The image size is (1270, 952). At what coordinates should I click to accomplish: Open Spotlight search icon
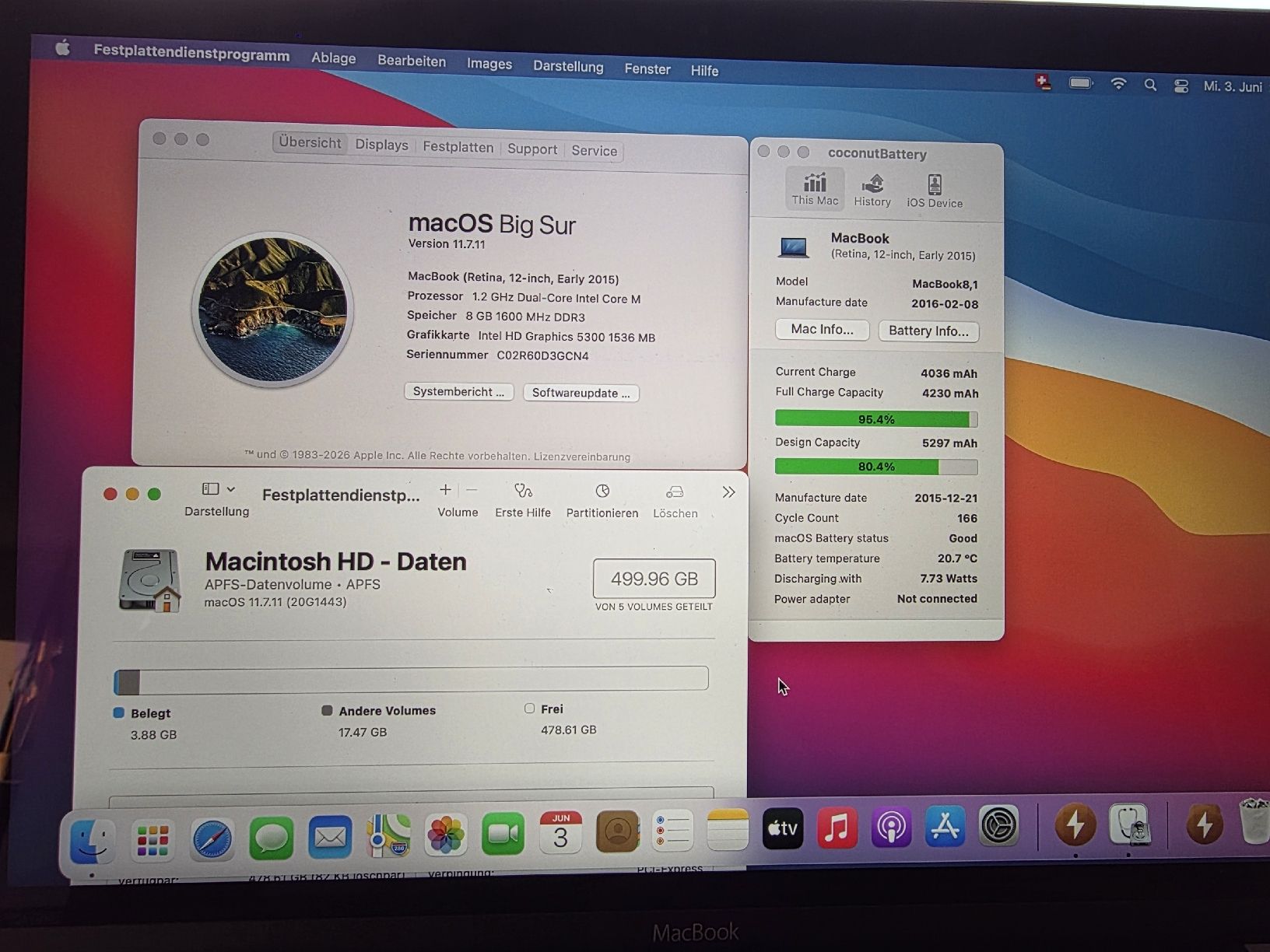[x=1150, y=85]
